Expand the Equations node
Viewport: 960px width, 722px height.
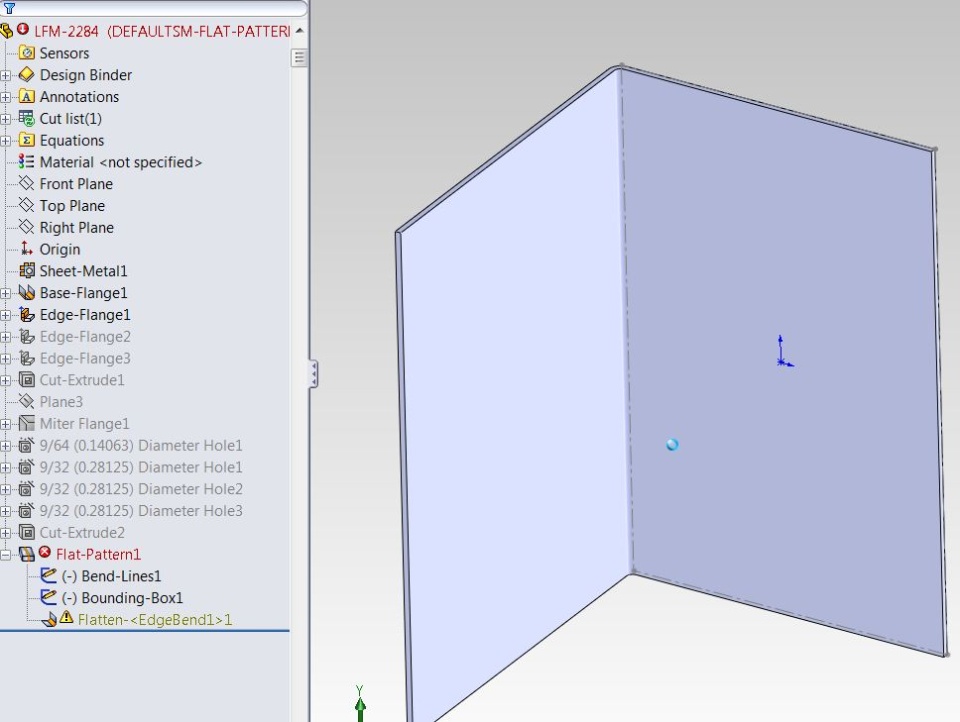click(6, 141)
